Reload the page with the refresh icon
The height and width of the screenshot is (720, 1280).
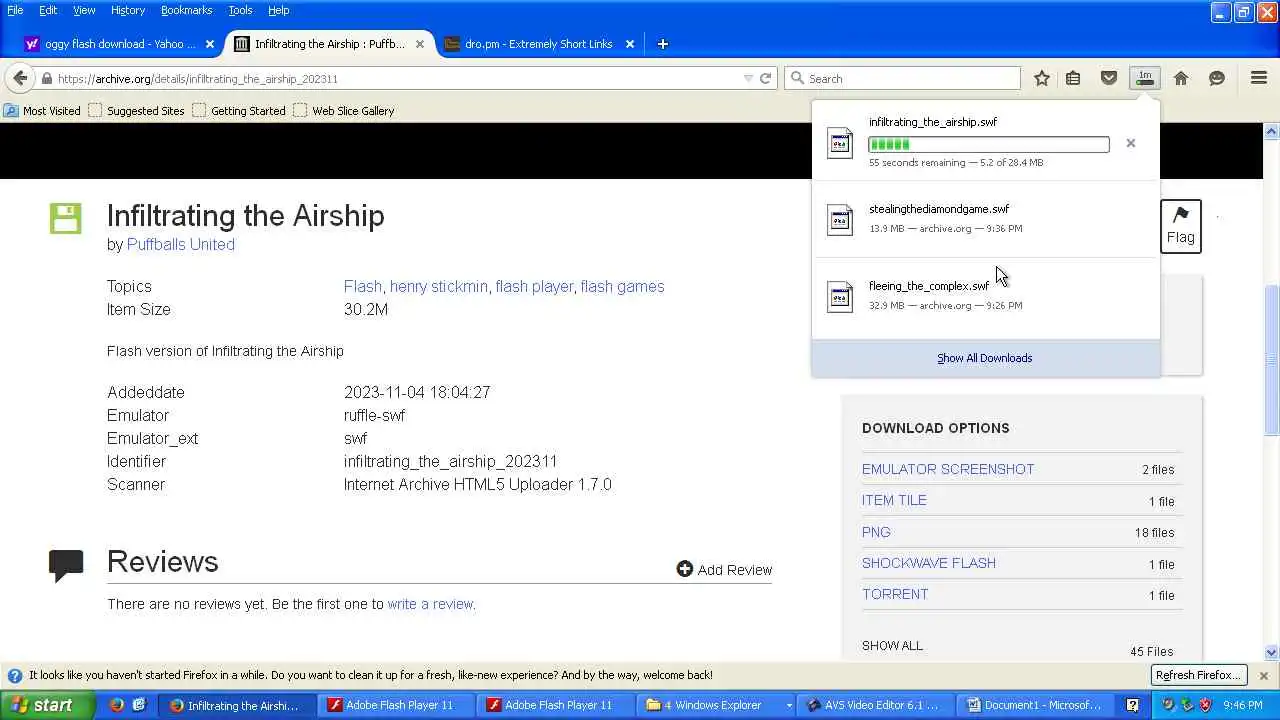click(766, 78)
